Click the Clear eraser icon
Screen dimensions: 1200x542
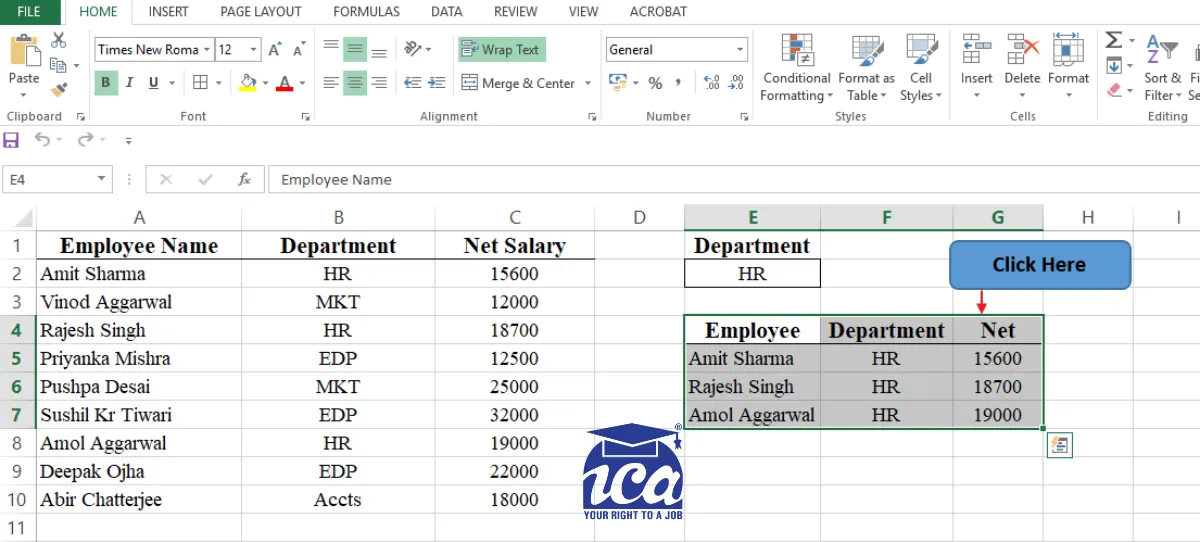click(x=1114, y=90)
